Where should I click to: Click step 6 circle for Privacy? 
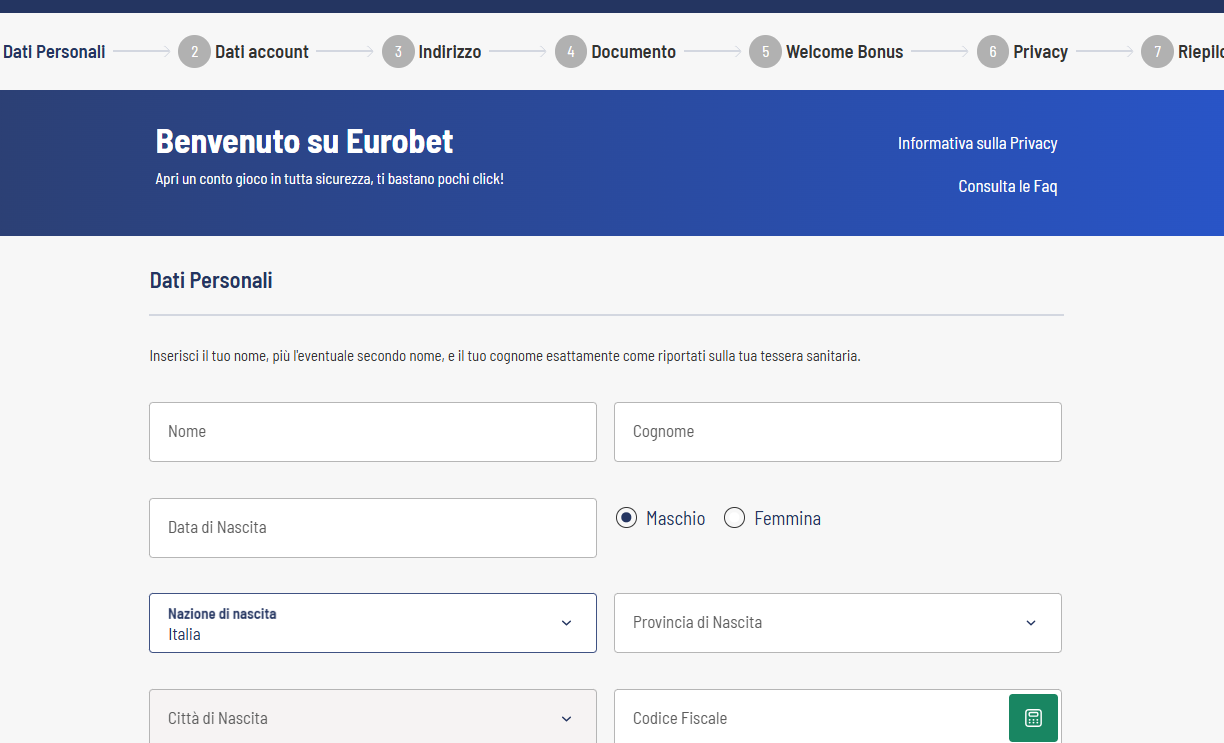point(993,52)
